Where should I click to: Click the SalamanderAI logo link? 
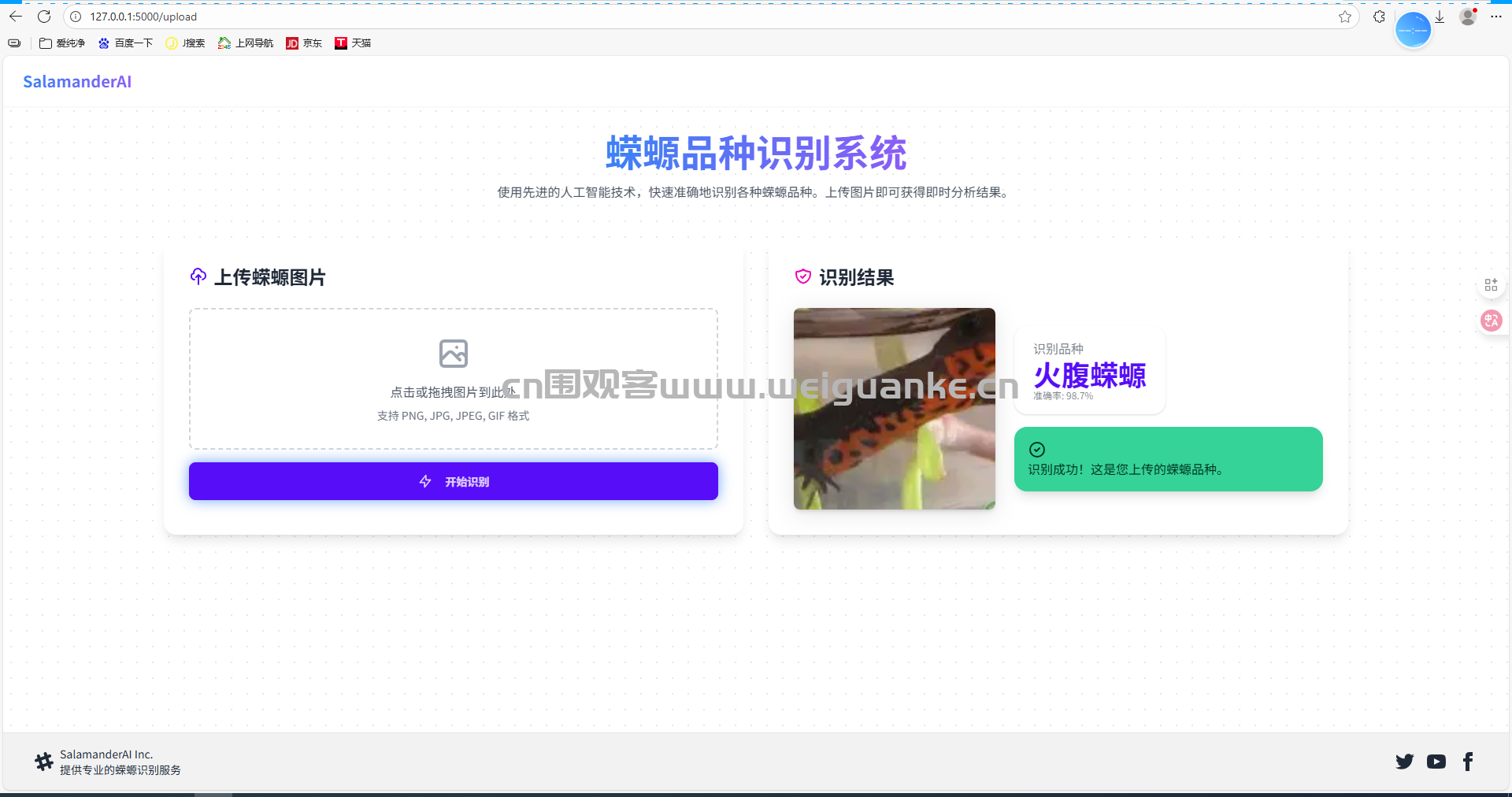(x=77, y=82)
